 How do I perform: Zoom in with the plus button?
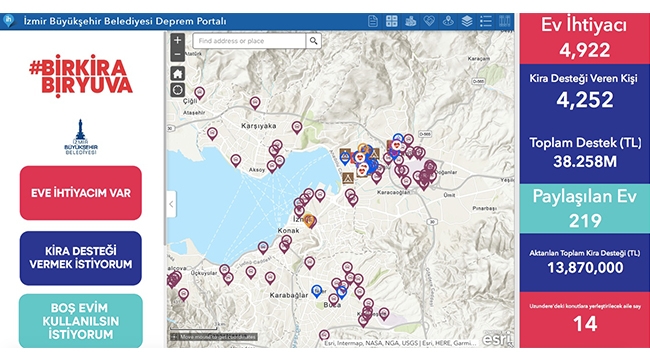(178, 40)
